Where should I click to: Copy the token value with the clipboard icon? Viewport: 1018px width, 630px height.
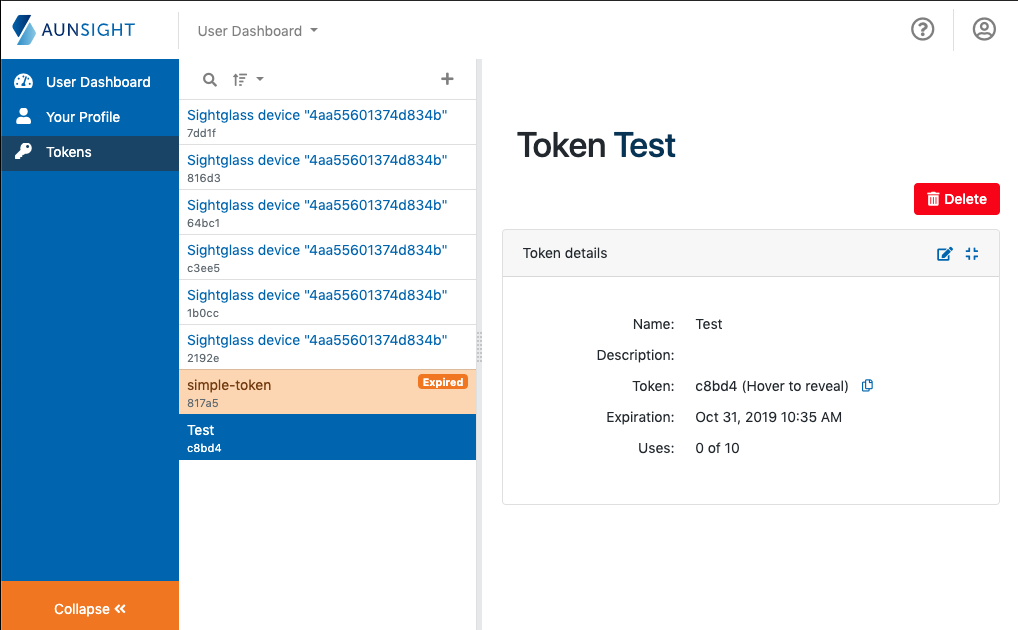pos(867,385)
